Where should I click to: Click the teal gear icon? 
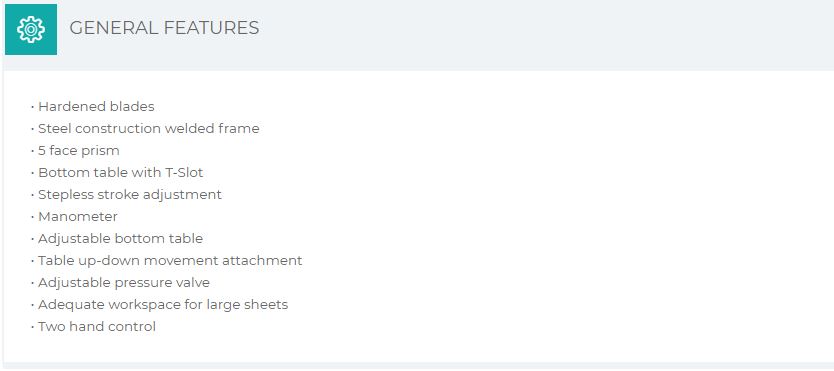coord(31,29)
